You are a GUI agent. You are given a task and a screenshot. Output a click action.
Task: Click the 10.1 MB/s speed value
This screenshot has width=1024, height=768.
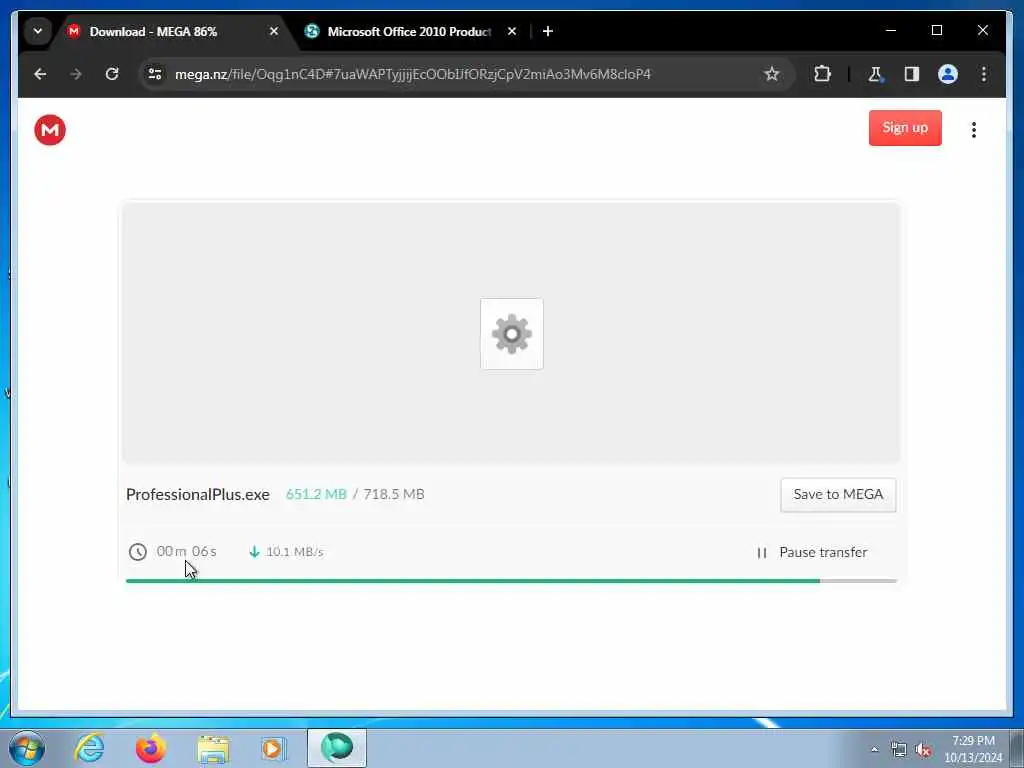[x=295, y=552]
